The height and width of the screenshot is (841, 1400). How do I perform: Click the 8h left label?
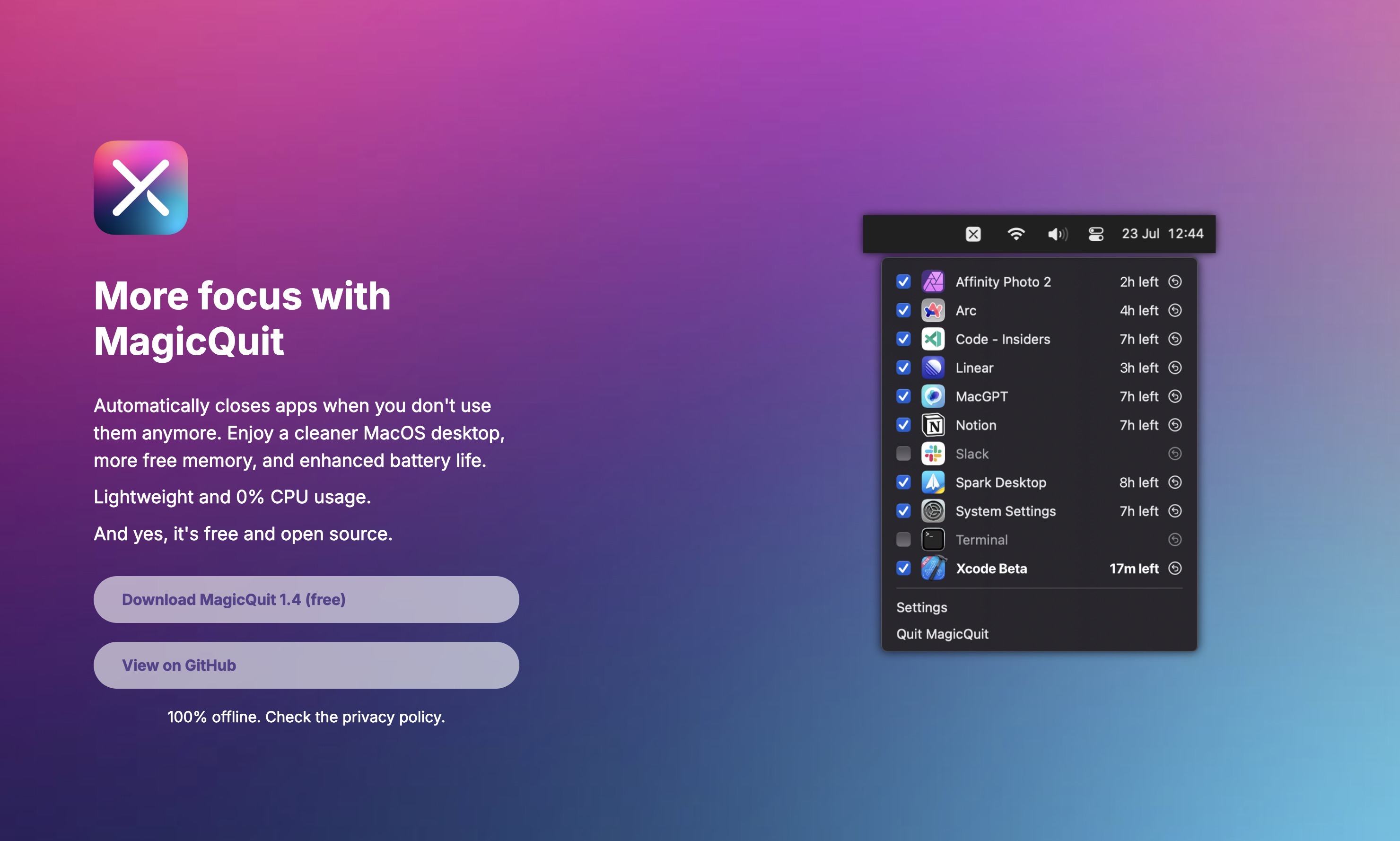click(1139, 482)
